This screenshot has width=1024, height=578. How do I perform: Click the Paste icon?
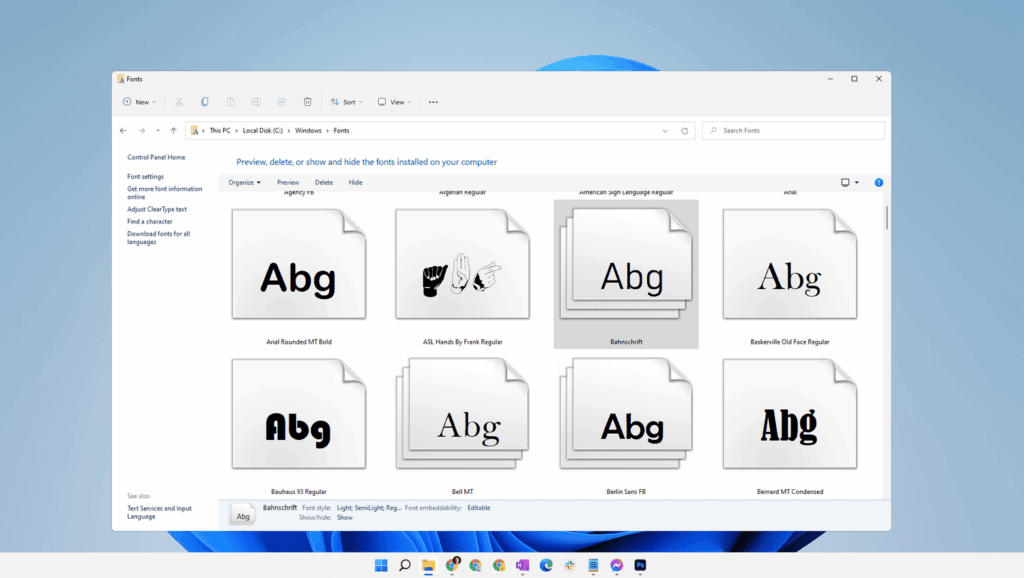coord(230,101)
